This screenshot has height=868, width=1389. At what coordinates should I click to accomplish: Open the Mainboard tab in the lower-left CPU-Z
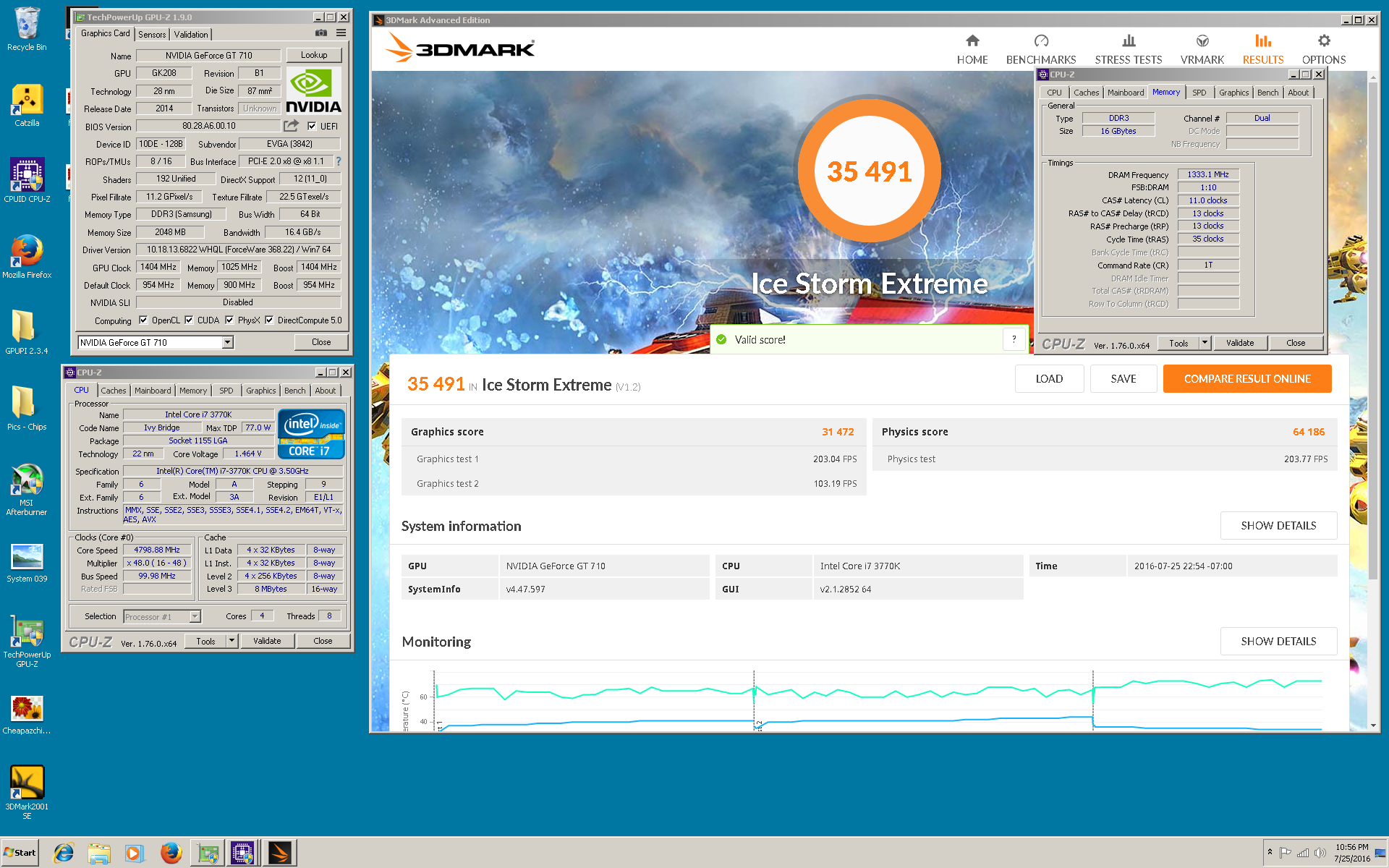[153, 391]
